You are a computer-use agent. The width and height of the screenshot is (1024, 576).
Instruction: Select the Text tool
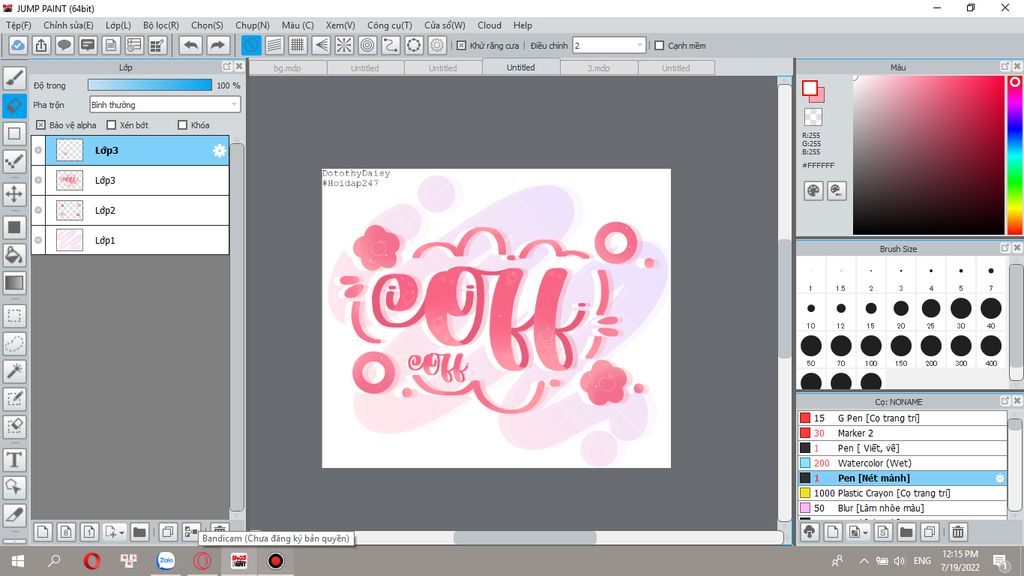pyautogui.click(x=14, y=460)
